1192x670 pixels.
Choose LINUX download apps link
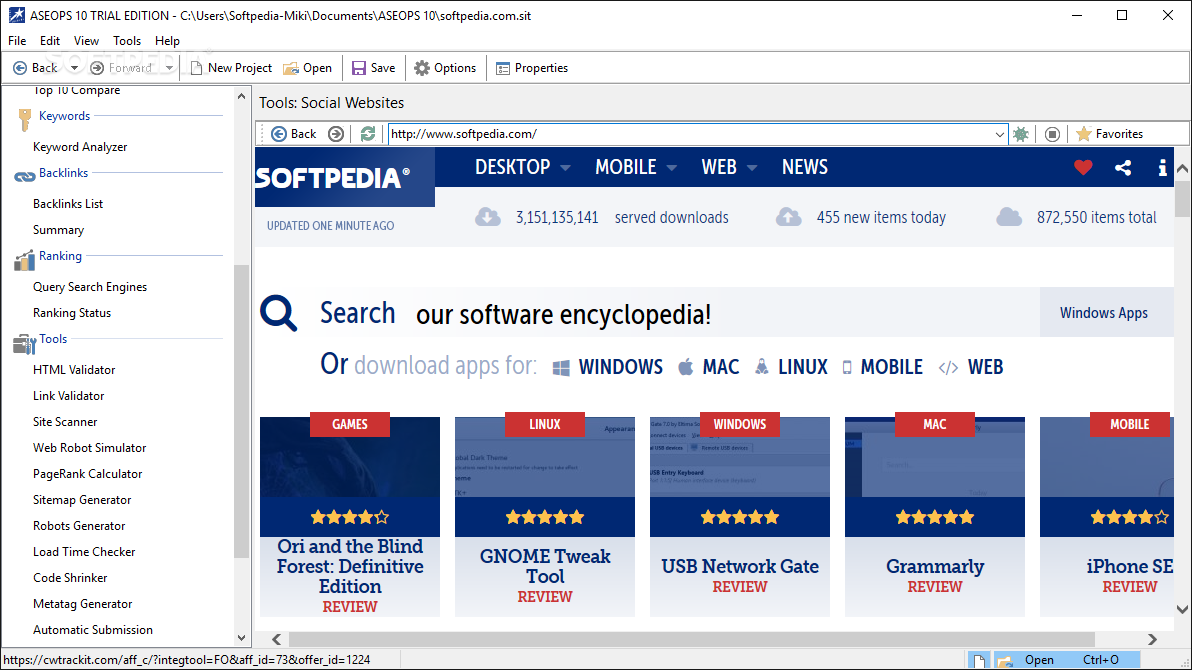click(x=791, y=367)
